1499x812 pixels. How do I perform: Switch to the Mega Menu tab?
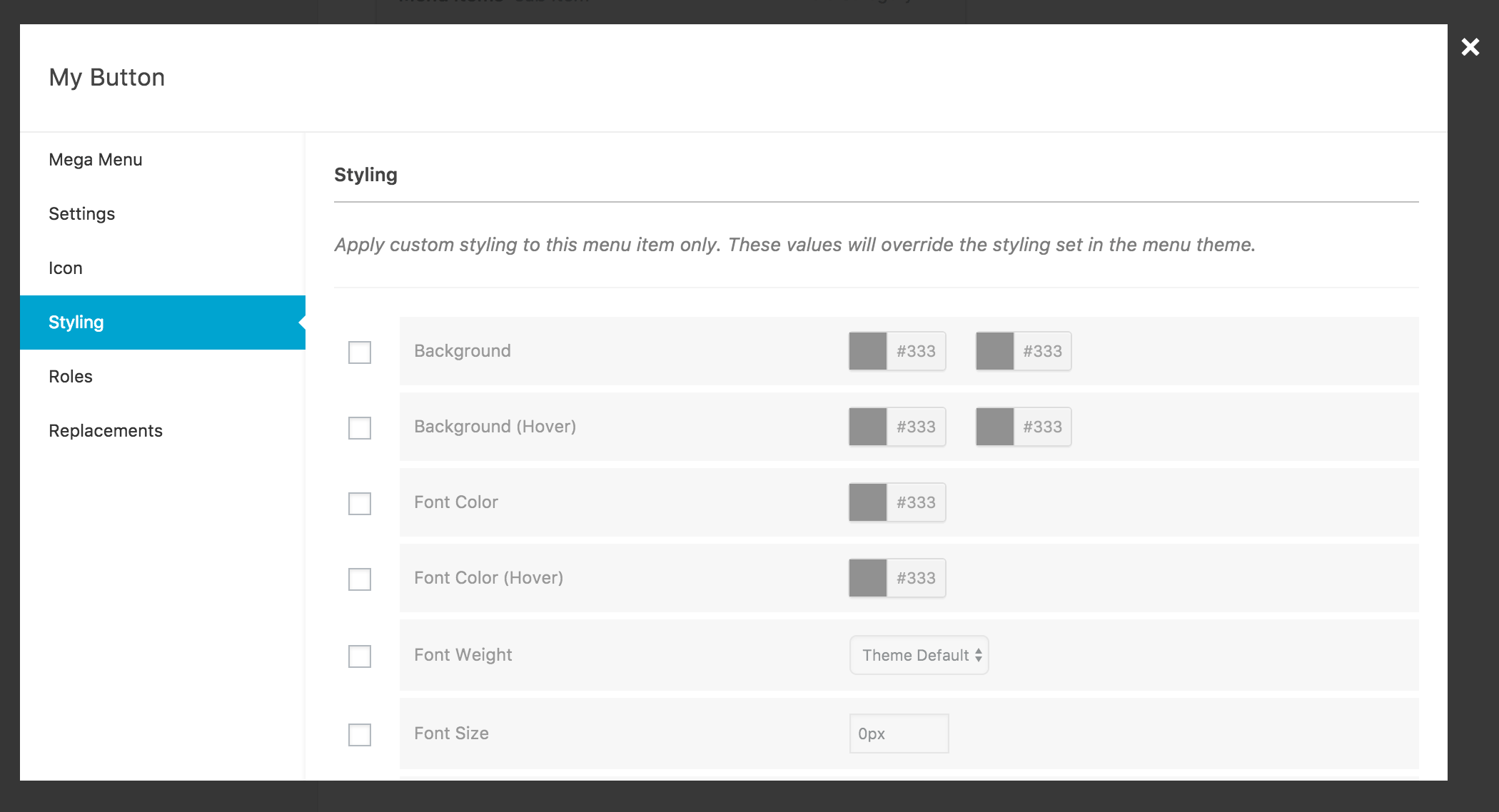click(x=95, y=159)
